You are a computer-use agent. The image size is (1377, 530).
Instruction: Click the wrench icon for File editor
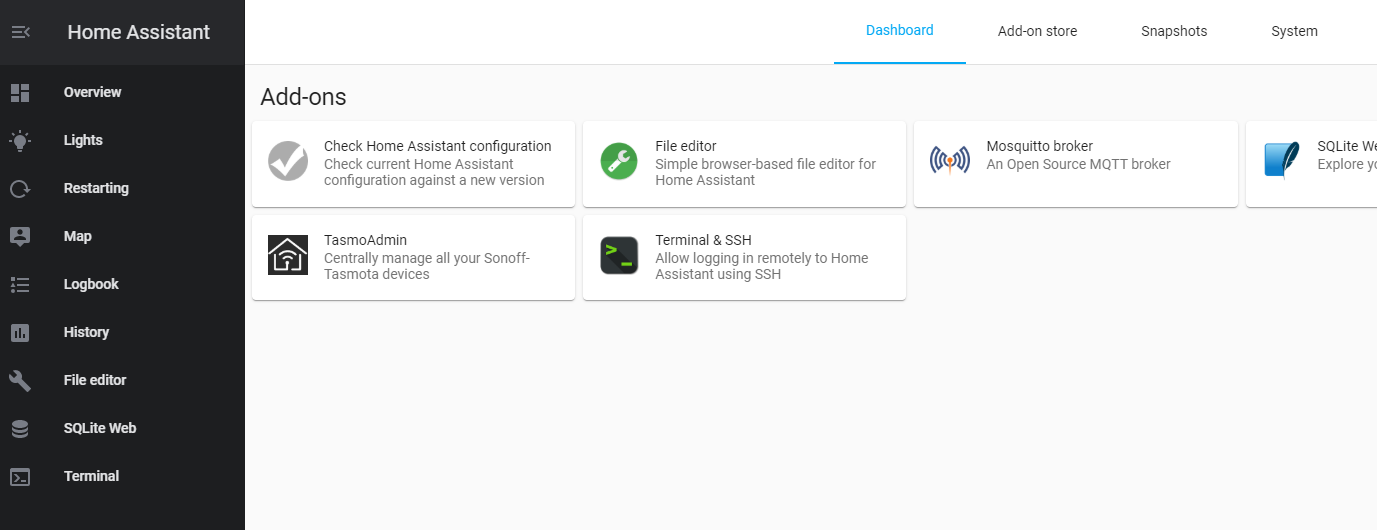pos(20,380)
